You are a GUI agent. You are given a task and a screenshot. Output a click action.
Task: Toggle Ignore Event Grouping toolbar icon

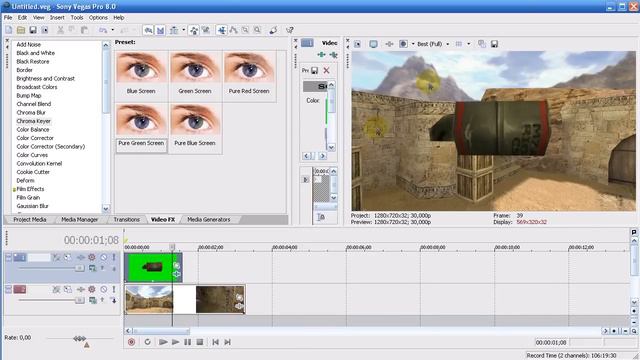point(206,30)
